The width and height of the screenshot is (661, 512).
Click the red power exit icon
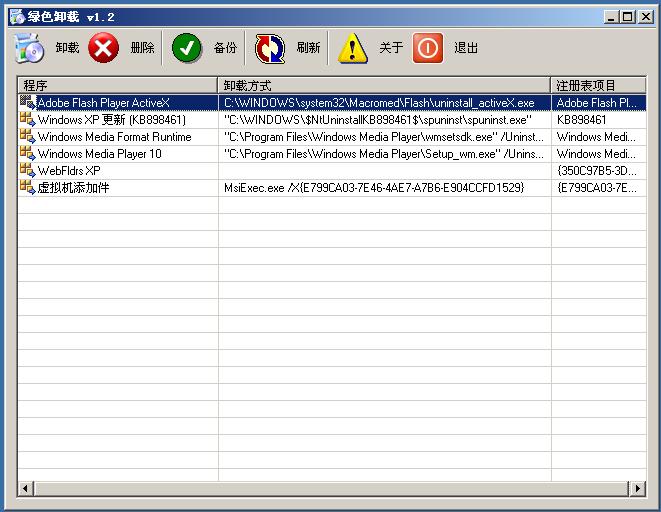427,48
